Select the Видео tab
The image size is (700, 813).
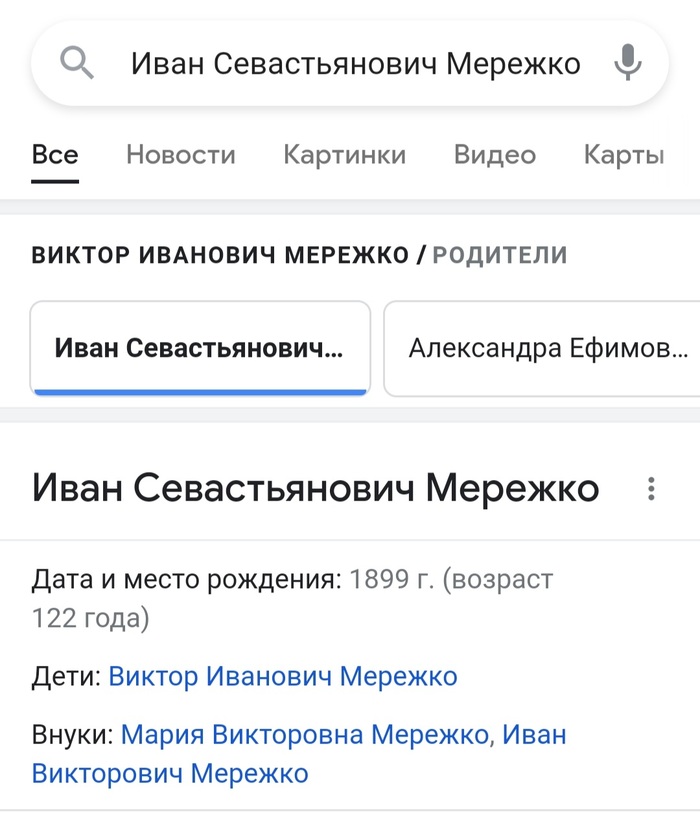495,155
